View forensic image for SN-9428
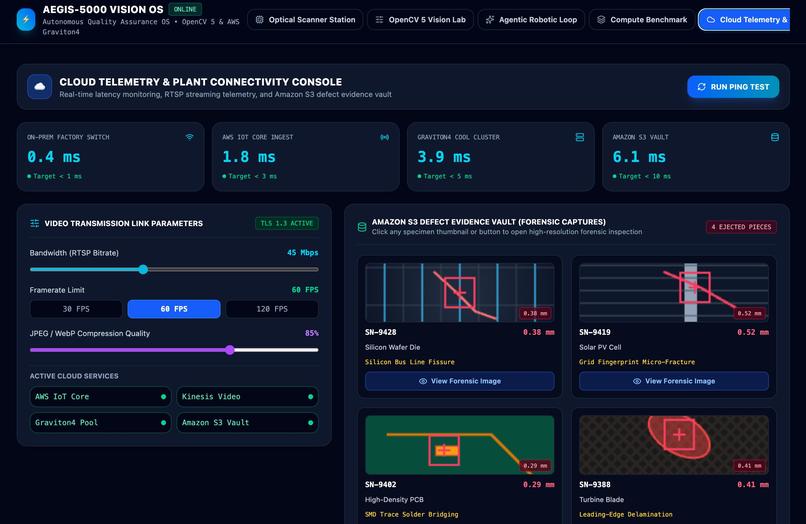The width and height of the screenshot is (806, 524). [460, 381]
